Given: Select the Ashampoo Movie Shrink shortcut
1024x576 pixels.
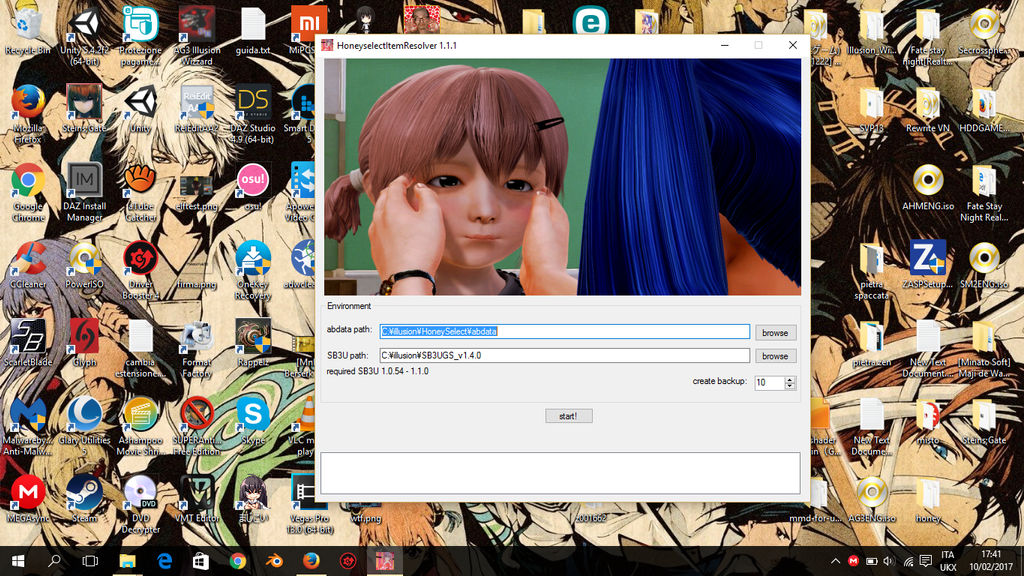Looking at the screenshot, I should pyautogui.click(x=140, y=427).
